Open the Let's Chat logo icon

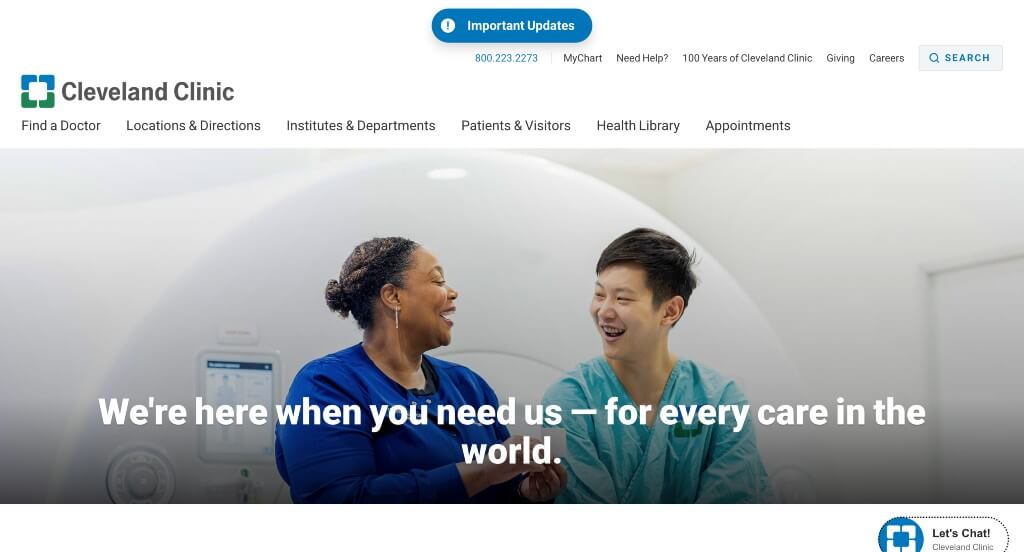(901, 536)
